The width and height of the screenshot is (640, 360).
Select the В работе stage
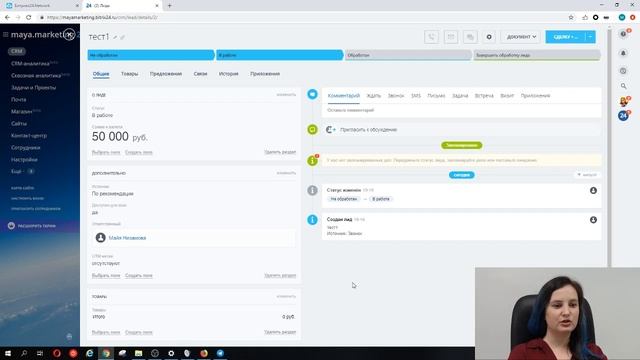279,55
